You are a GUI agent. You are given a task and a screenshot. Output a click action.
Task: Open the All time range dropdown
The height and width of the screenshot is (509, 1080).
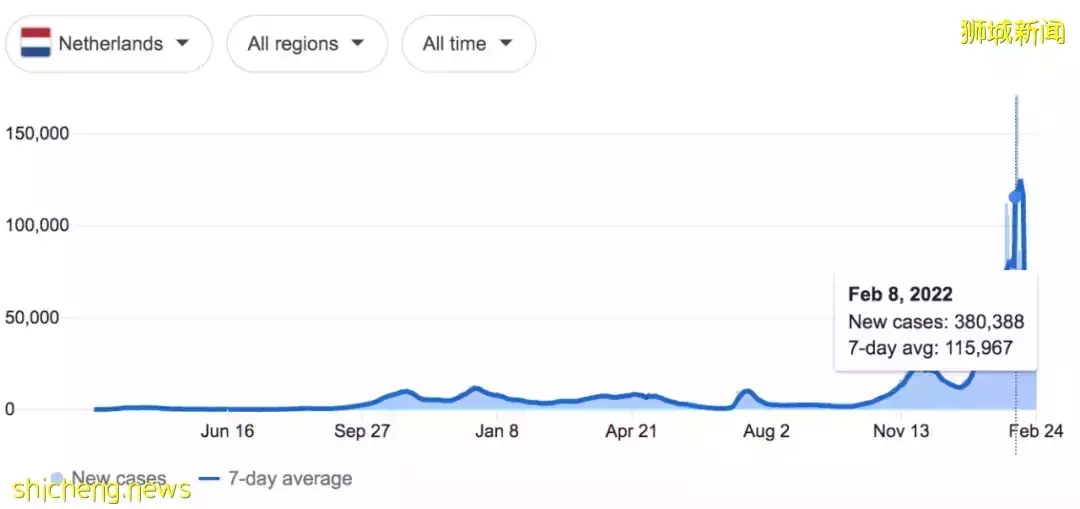coord(468,44)
